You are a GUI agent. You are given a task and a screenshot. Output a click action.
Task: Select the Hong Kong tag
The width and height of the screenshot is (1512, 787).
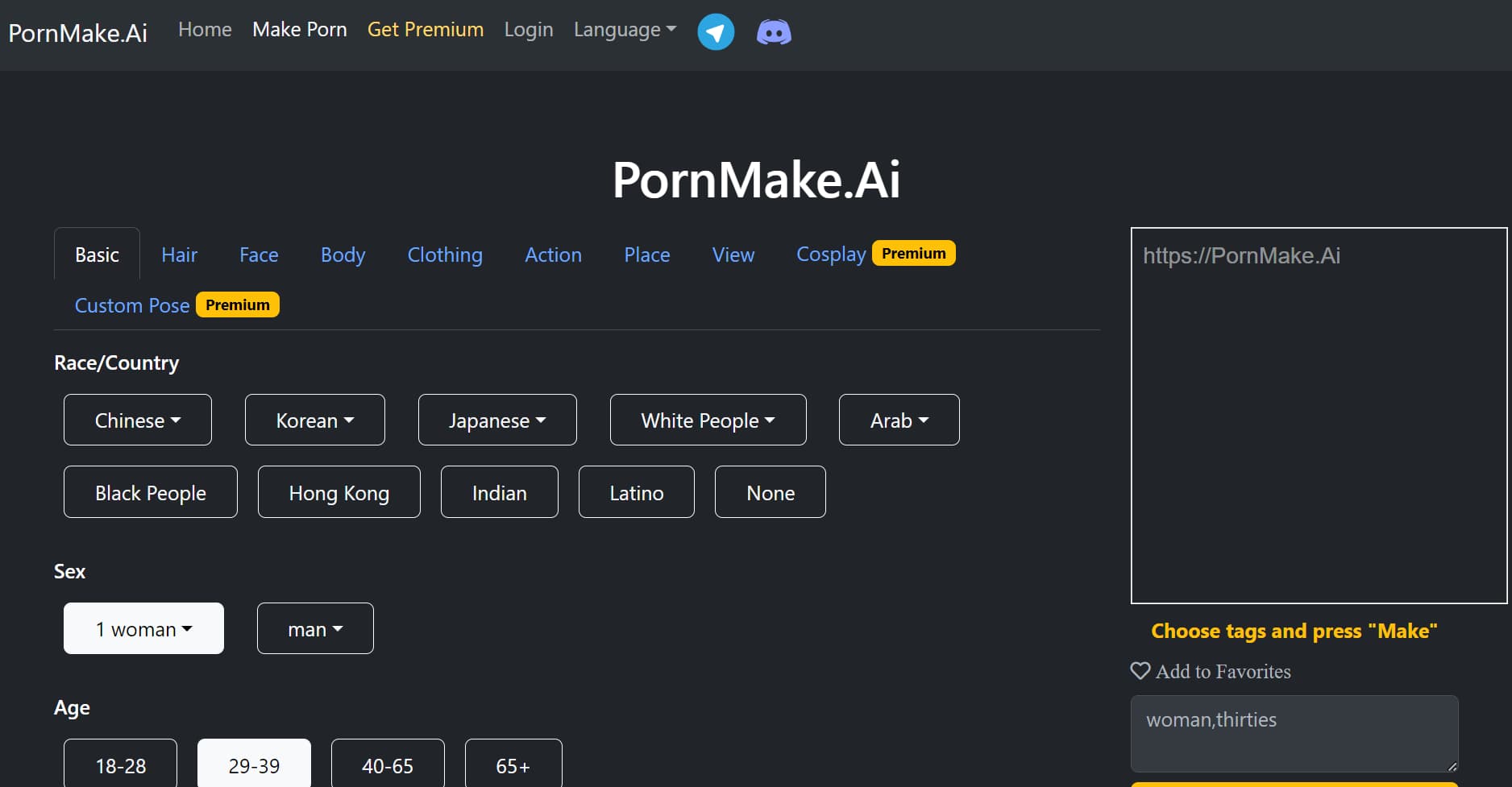coord(339,492)
